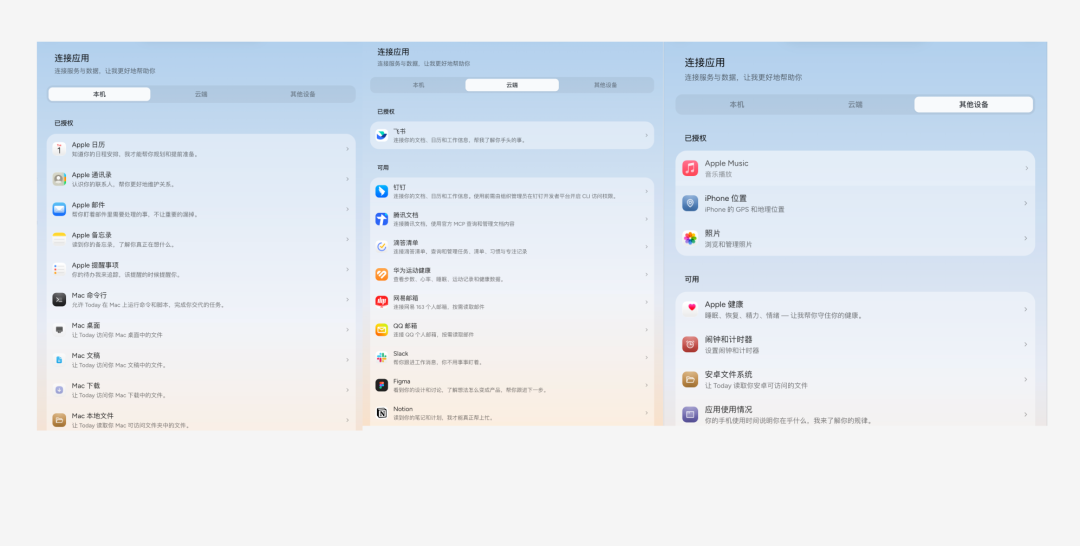The image size is (1080, 546).
Task: Click the 'Apple 通讯录' row title
Action: click(x=92, y=175)
